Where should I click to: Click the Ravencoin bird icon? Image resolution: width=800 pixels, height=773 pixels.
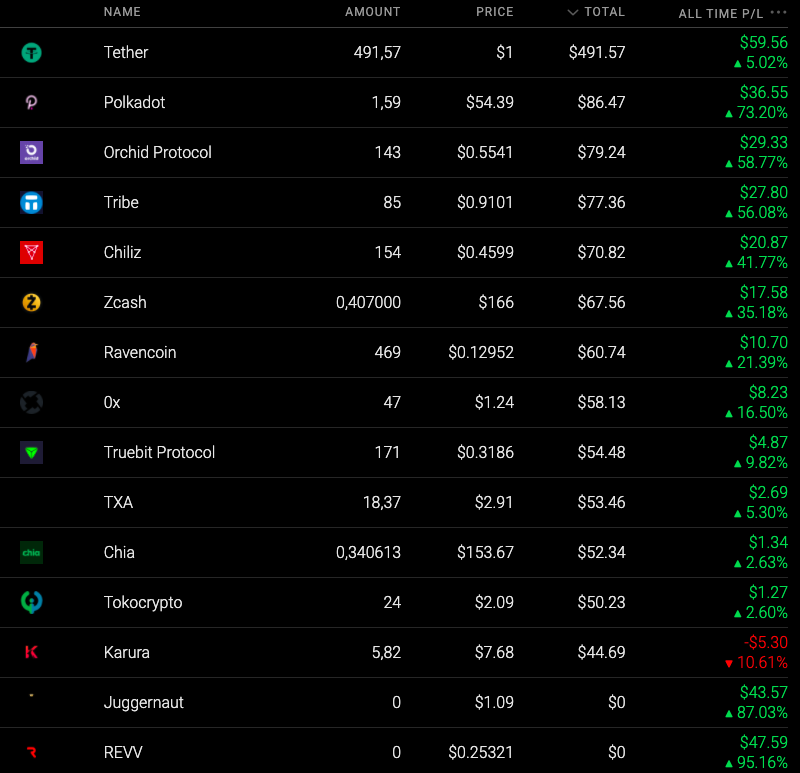tap(32, 352)
